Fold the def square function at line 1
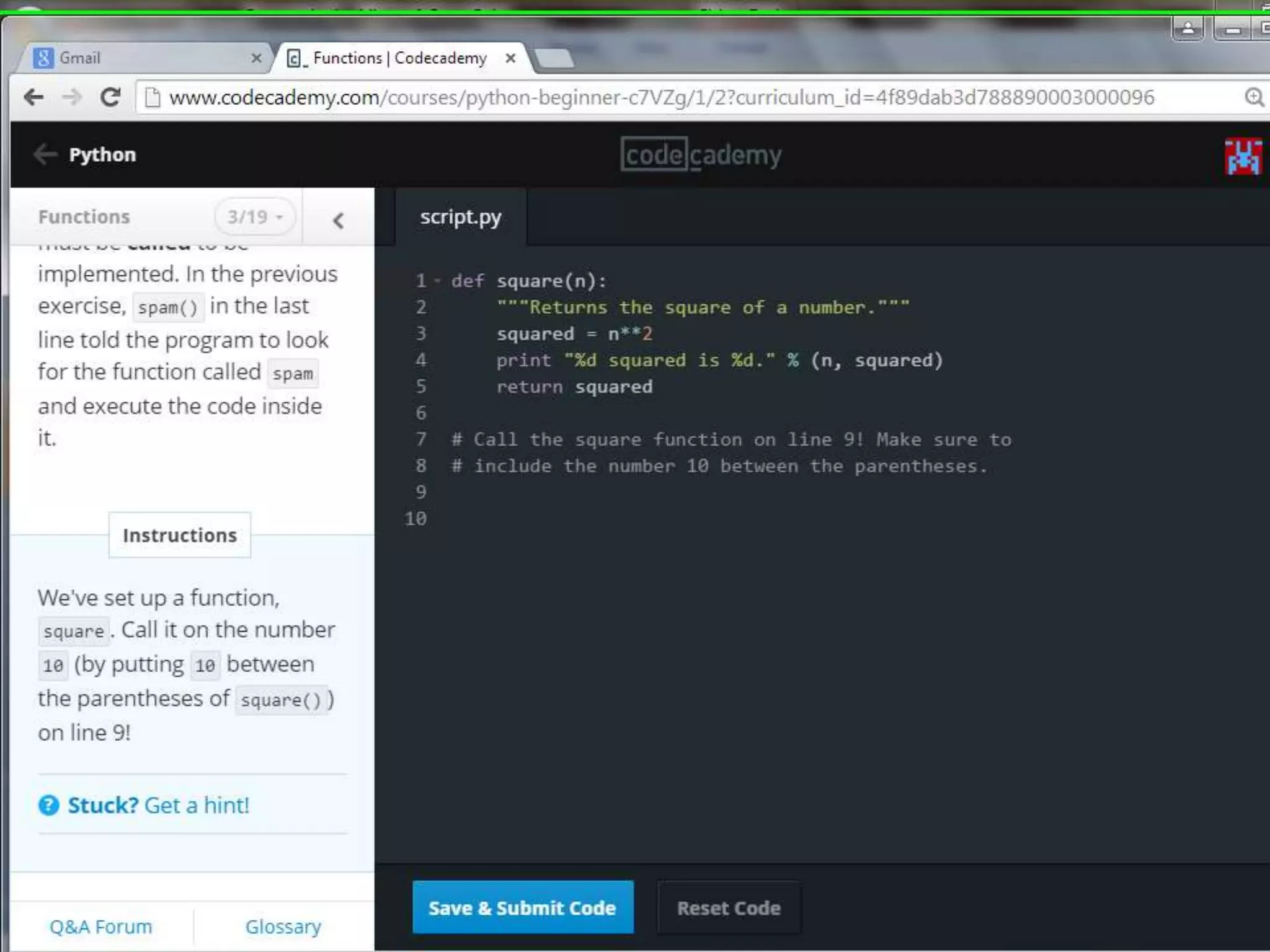Viewport: 1270px width, 952px height. click(438, 281)
